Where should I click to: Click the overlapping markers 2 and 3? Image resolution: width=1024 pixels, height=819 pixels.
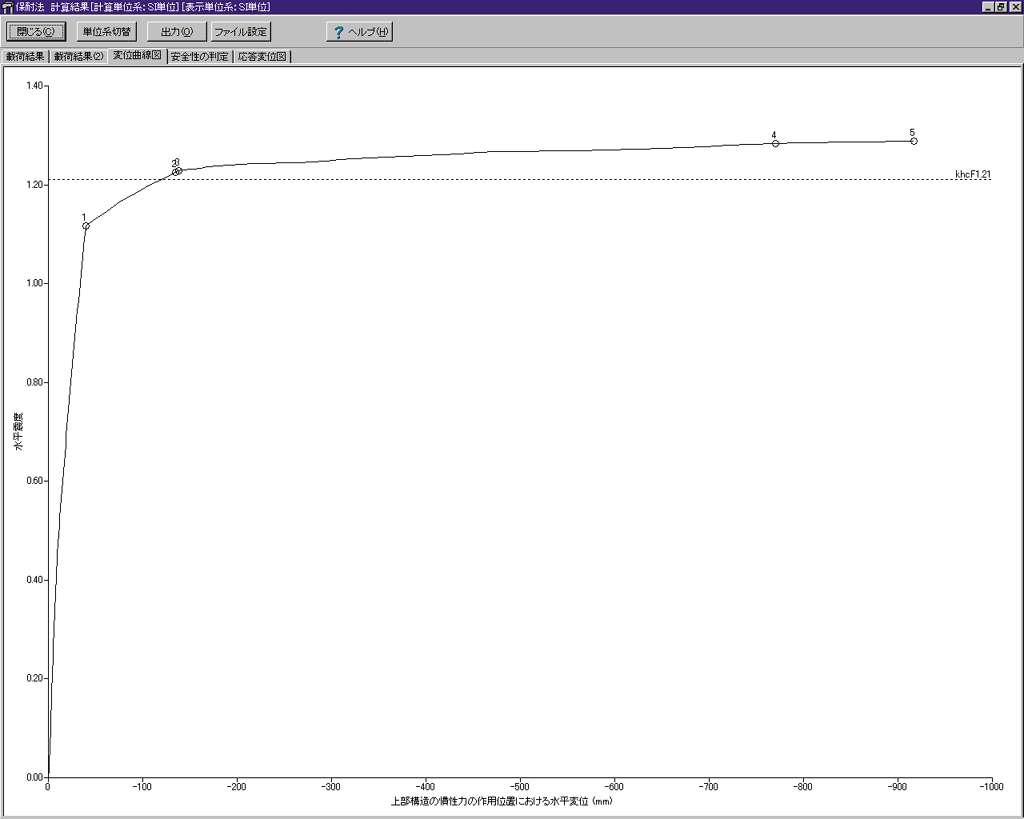pyautogui.click(x=177, y=171)
